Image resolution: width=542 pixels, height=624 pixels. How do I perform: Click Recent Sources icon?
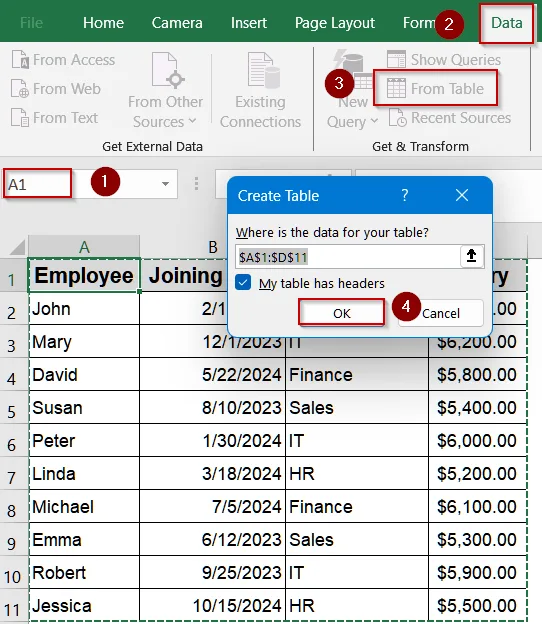pyautogui.click(x=397, y=118)
